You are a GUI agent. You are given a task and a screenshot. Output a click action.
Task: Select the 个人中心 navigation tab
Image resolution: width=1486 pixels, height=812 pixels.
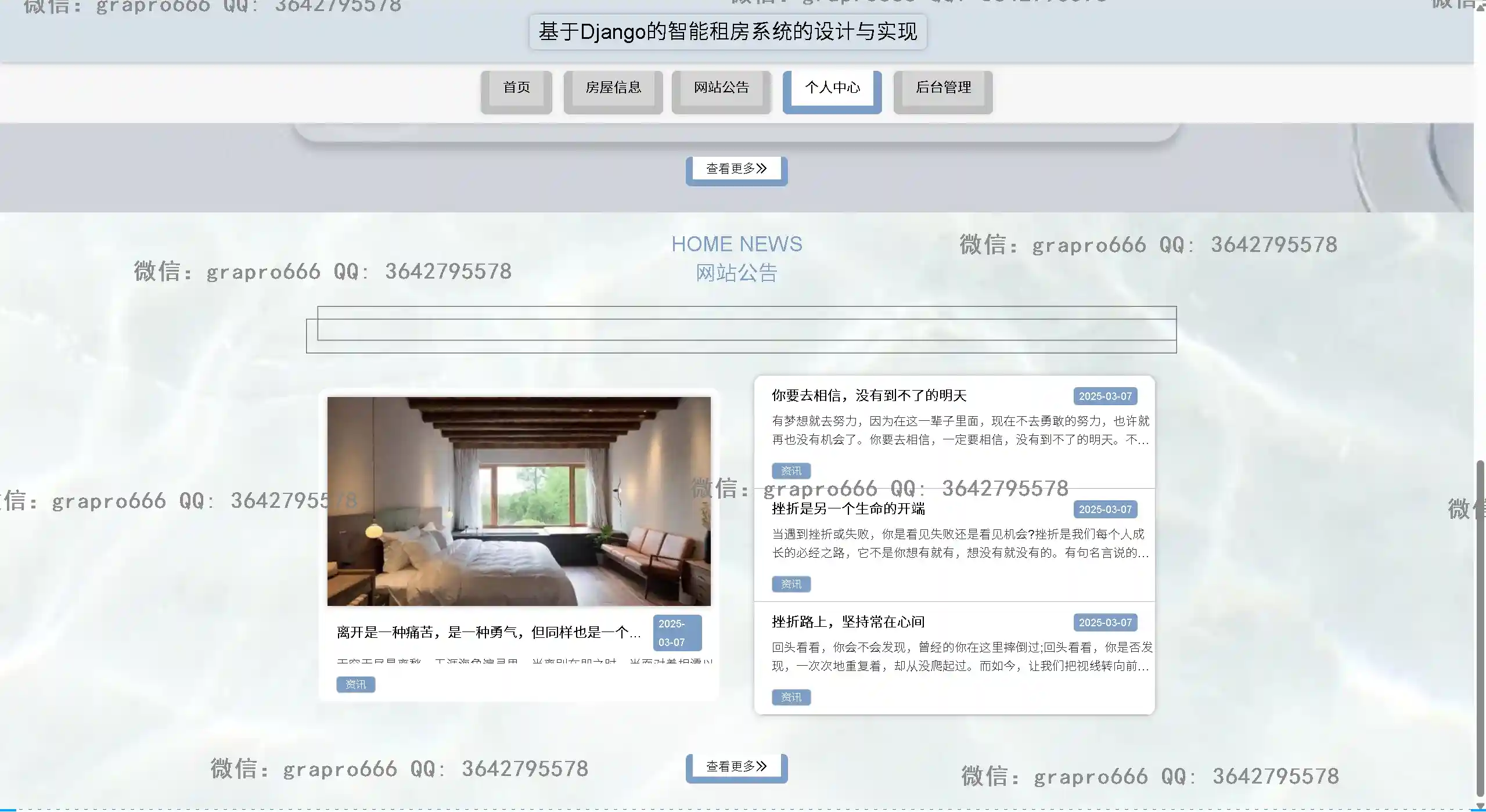tap(832, 88)
